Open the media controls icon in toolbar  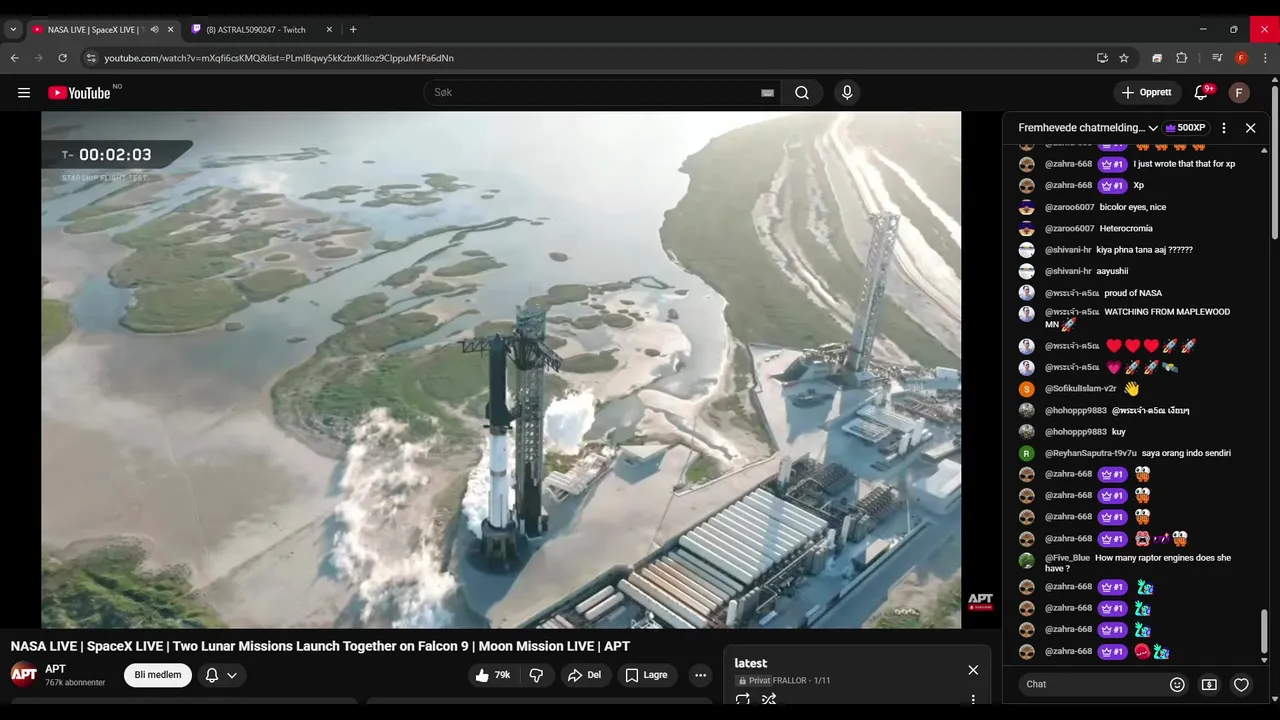pos(1217,58)
